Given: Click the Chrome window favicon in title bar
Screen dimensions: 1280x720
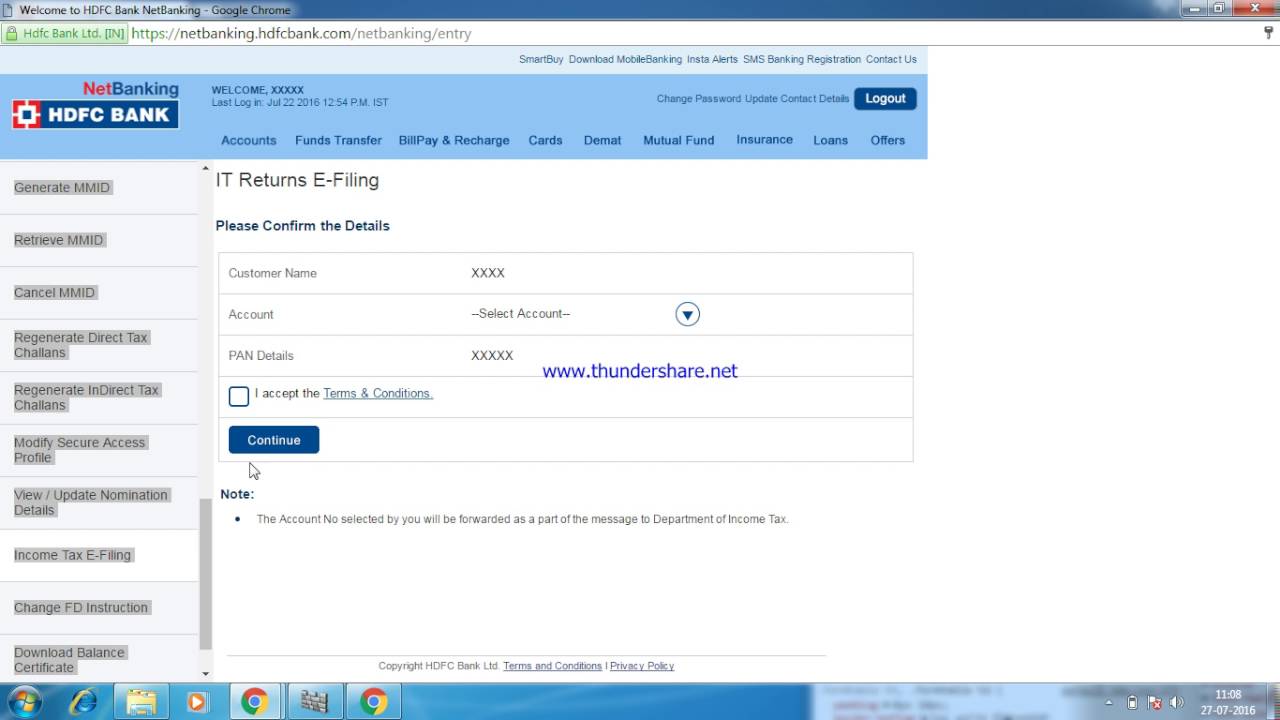Looking at the screenshot, I should click(x=9, y=10).
